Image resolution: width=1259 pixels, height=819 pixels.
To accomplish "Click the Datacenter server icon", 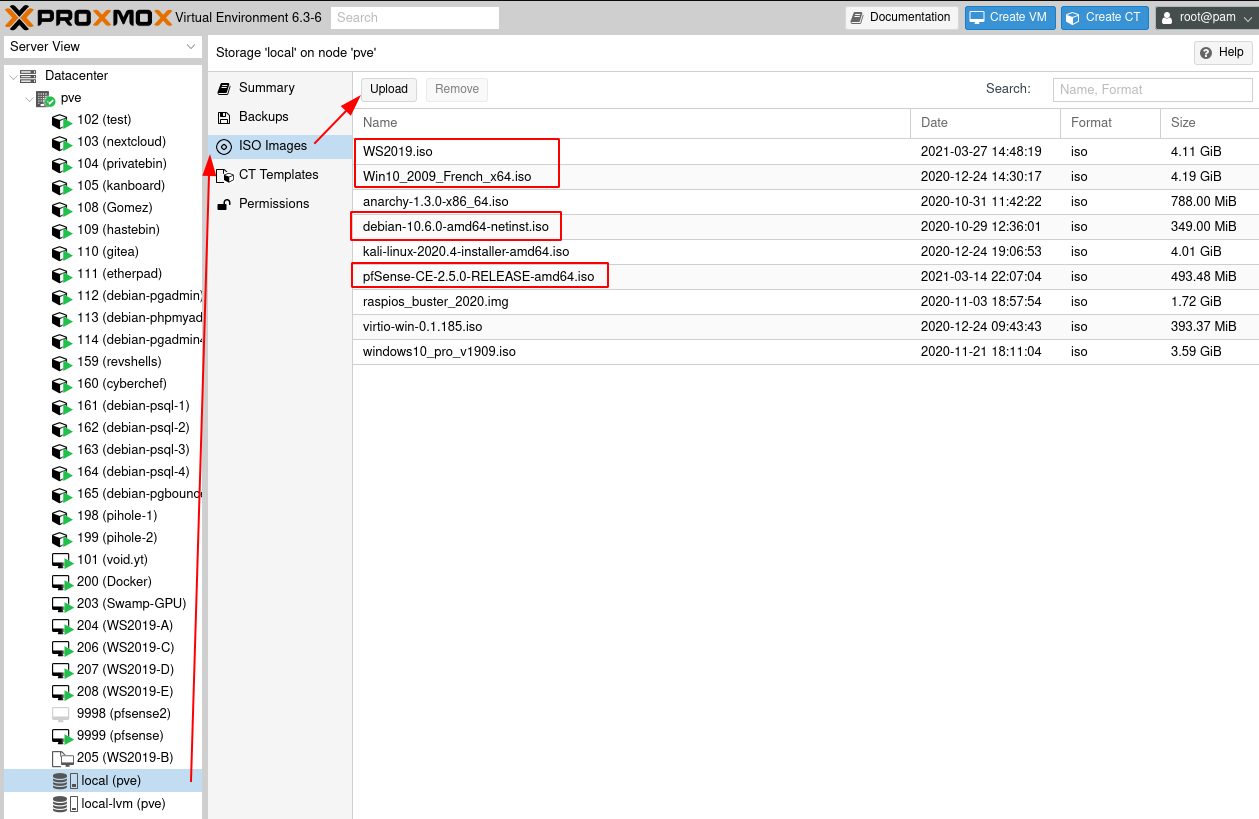I will (x=28, y=76).
